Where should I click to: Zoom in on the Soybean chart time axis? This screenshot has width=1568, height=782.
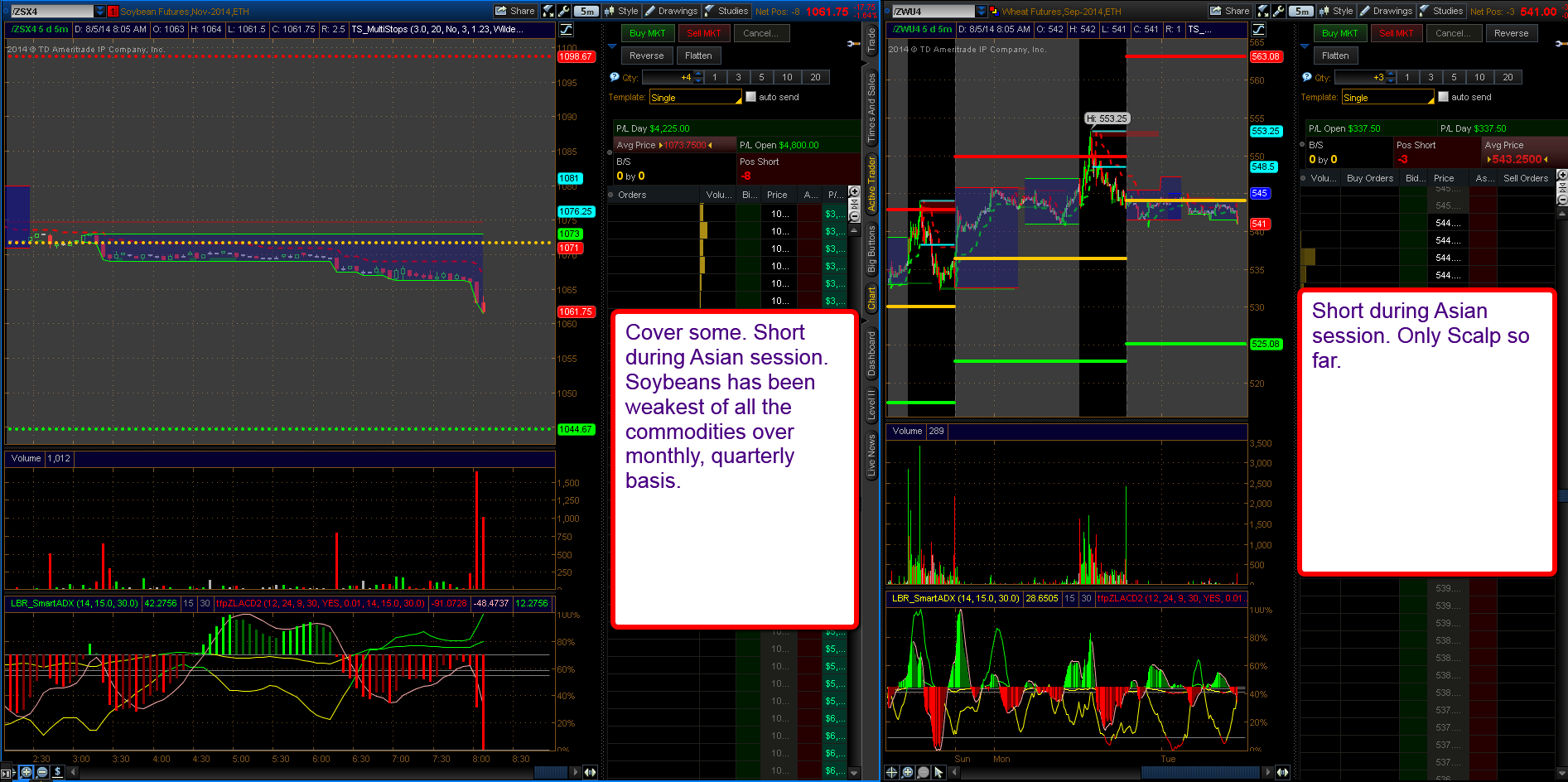click(x=27, y=772)
